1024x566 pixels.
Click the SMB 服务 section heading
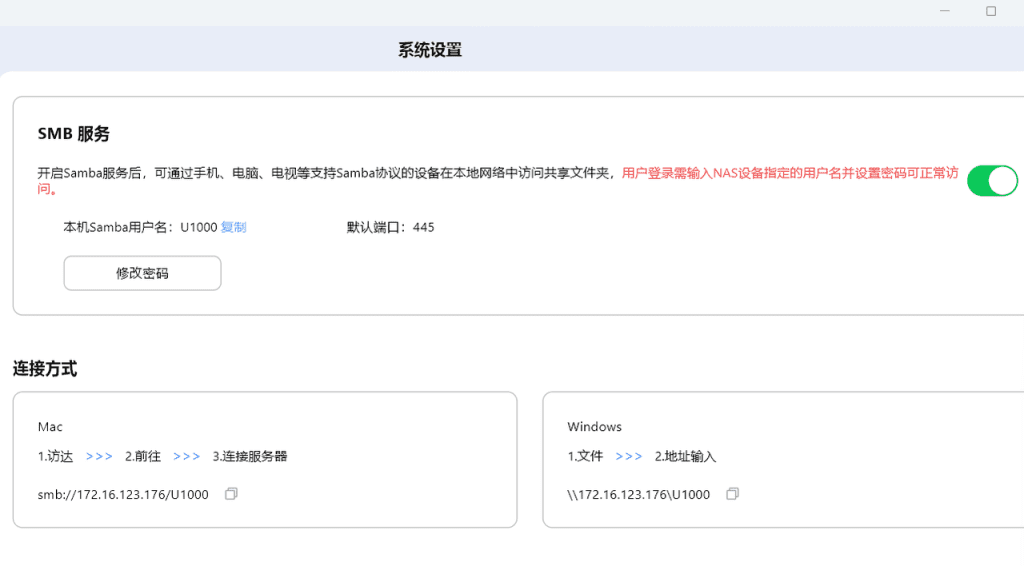click(x=73, y=134)
